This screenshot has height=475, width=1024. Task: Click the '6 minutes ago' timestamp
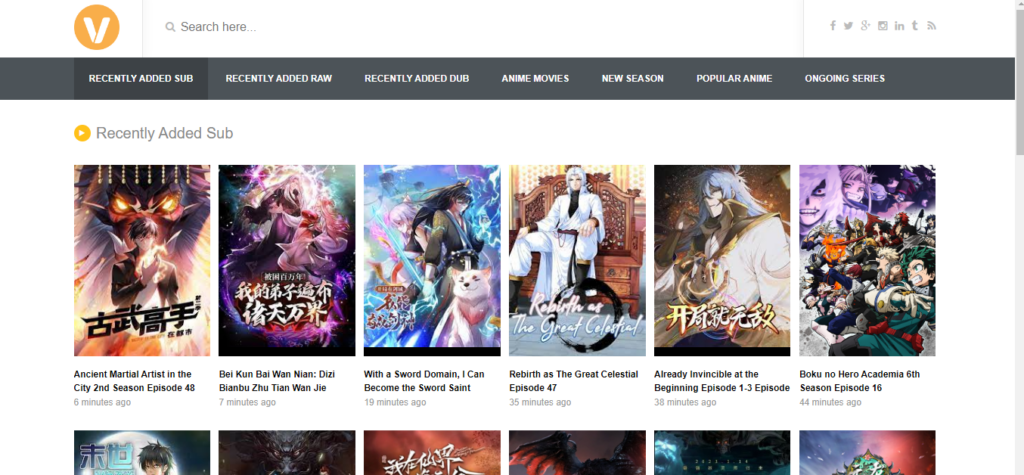(x=103, y=402)
